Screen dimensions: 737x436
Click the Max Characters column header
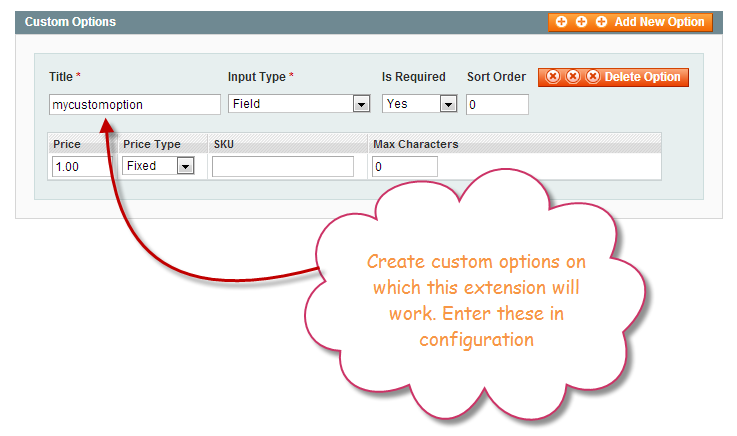pos(416,144)
